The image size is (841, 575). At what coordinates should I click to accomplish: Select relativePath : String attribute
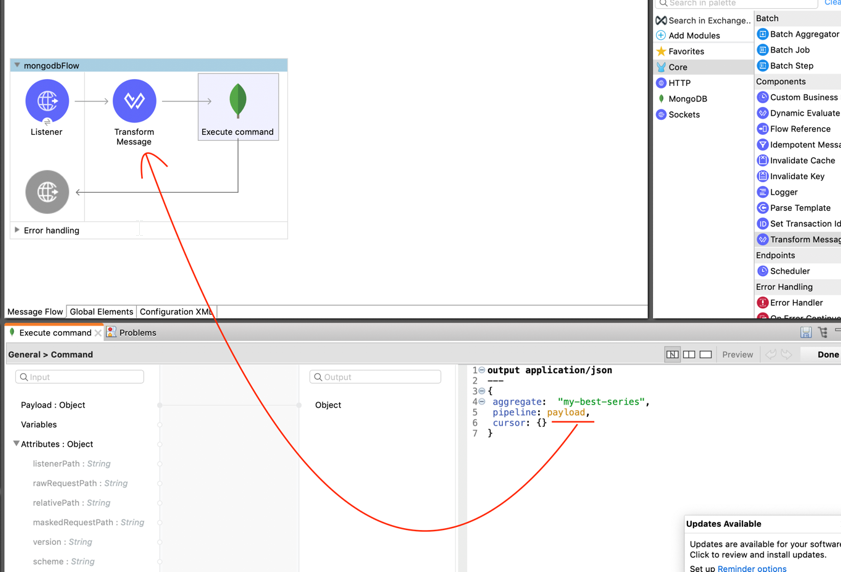71,503
